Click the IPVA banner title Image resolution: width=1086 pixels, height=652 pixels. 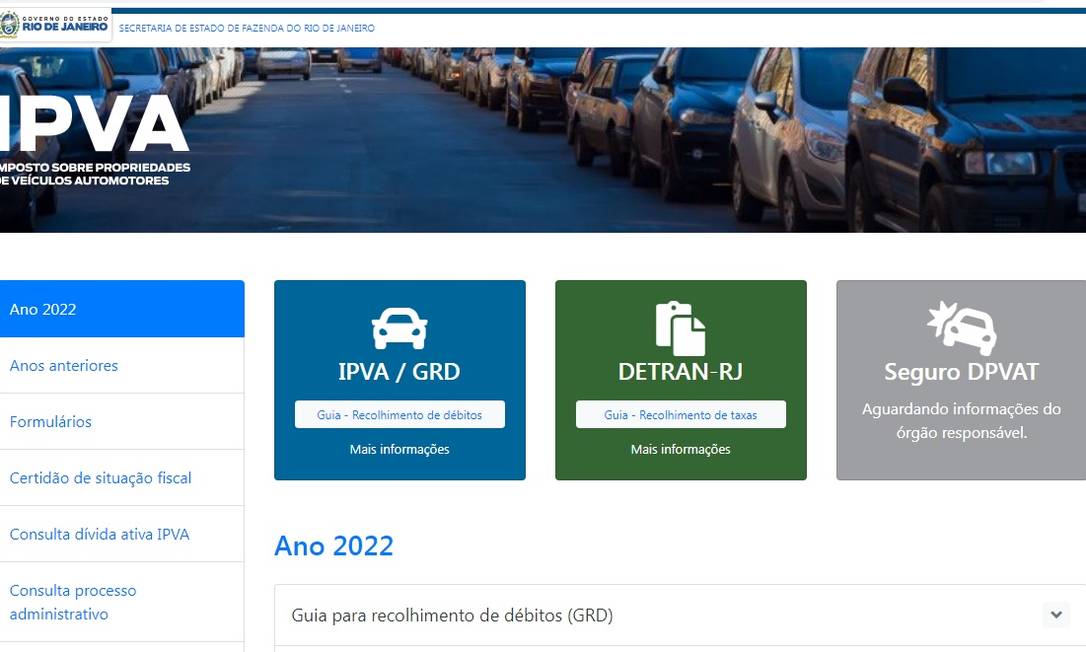[95, 125]
